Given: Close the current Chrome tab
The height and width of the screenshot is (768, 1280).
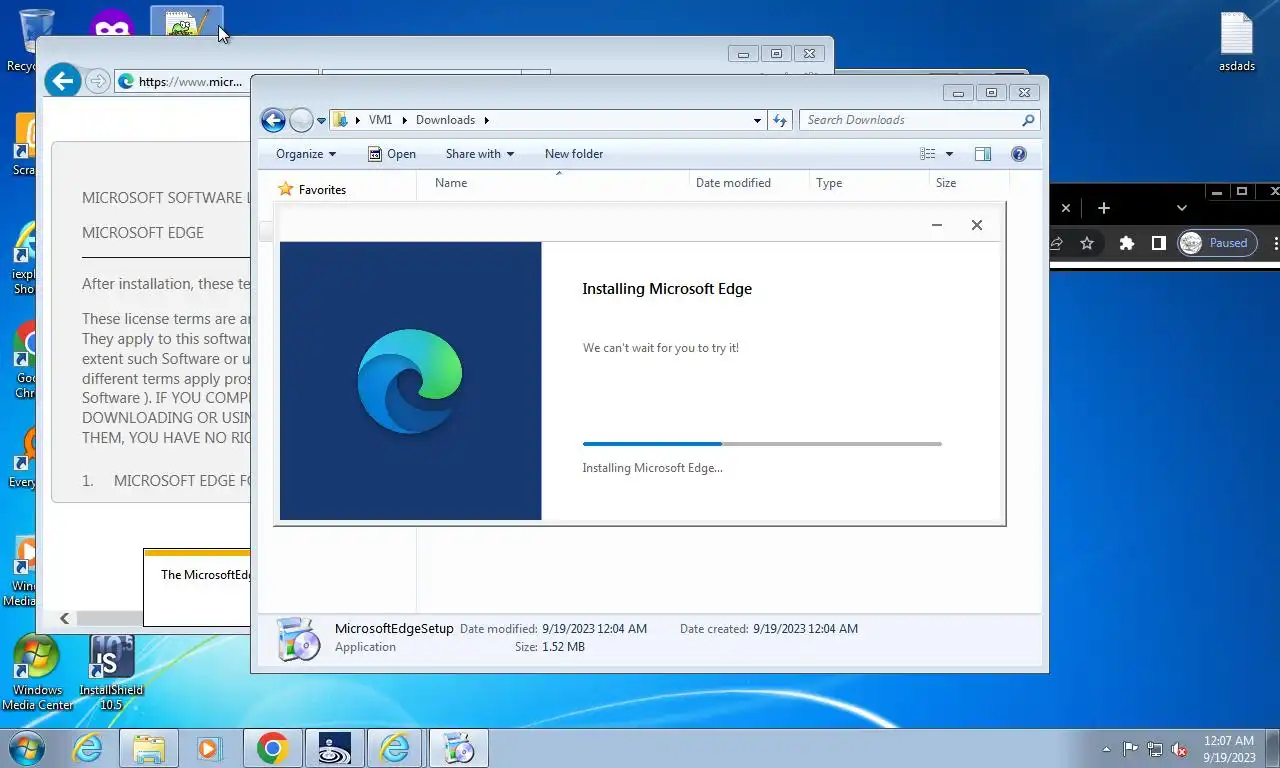Looking at the screenshot, I should click(1066, 208).
